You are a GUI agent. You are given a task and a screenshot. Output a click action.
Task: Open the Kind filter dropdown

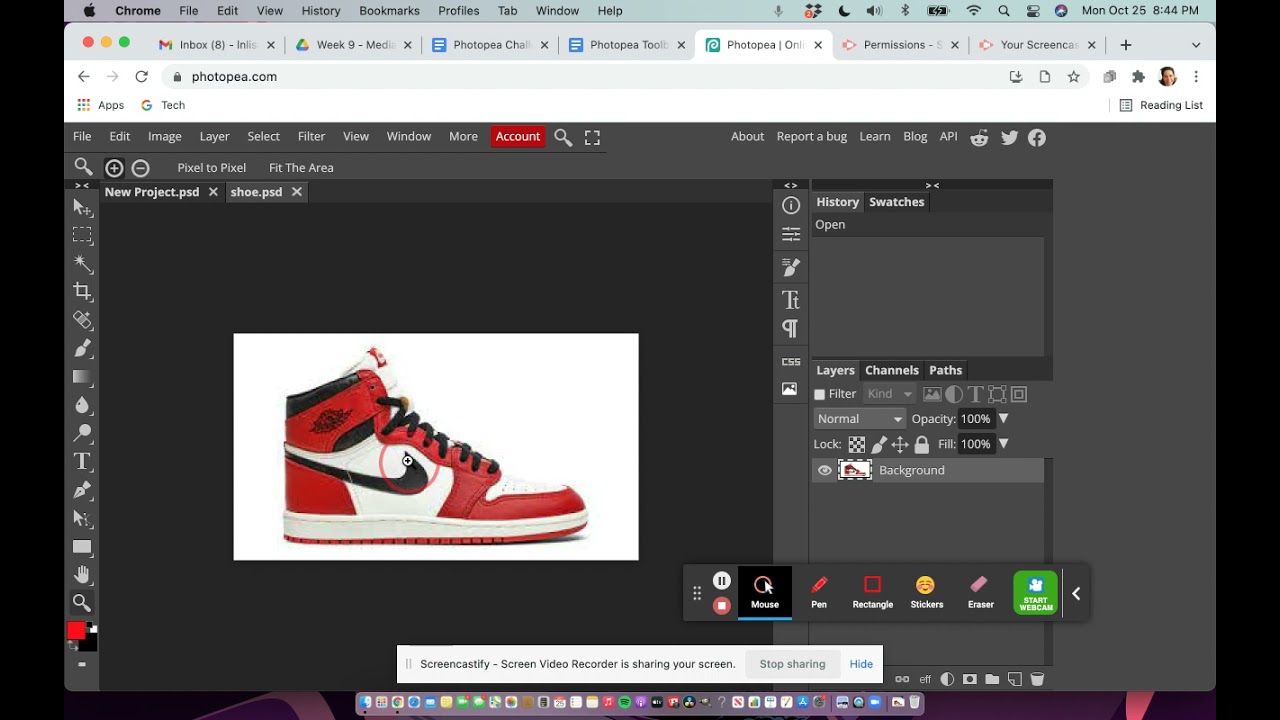[x=889, y=394]
